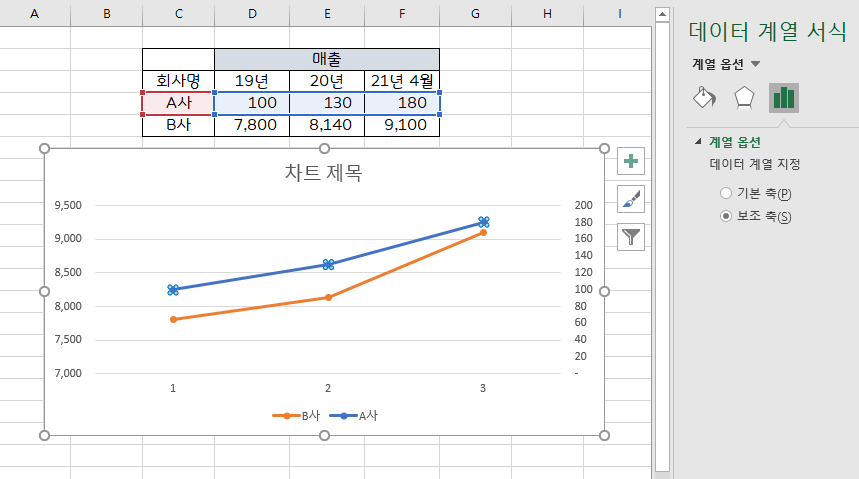
Task: Select column H header
Action: (x=547, y=14)
